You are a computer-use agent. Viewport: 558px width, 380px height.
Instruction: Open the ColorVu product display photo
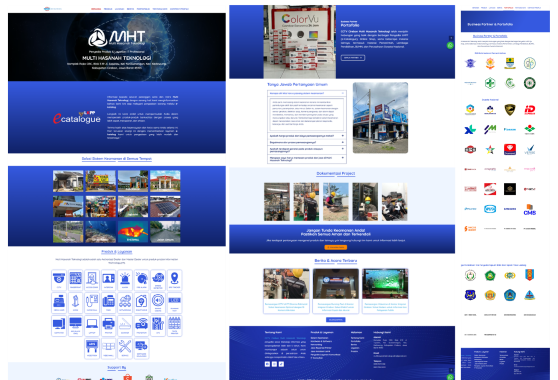pyautogui.click(x=300, y=42)
